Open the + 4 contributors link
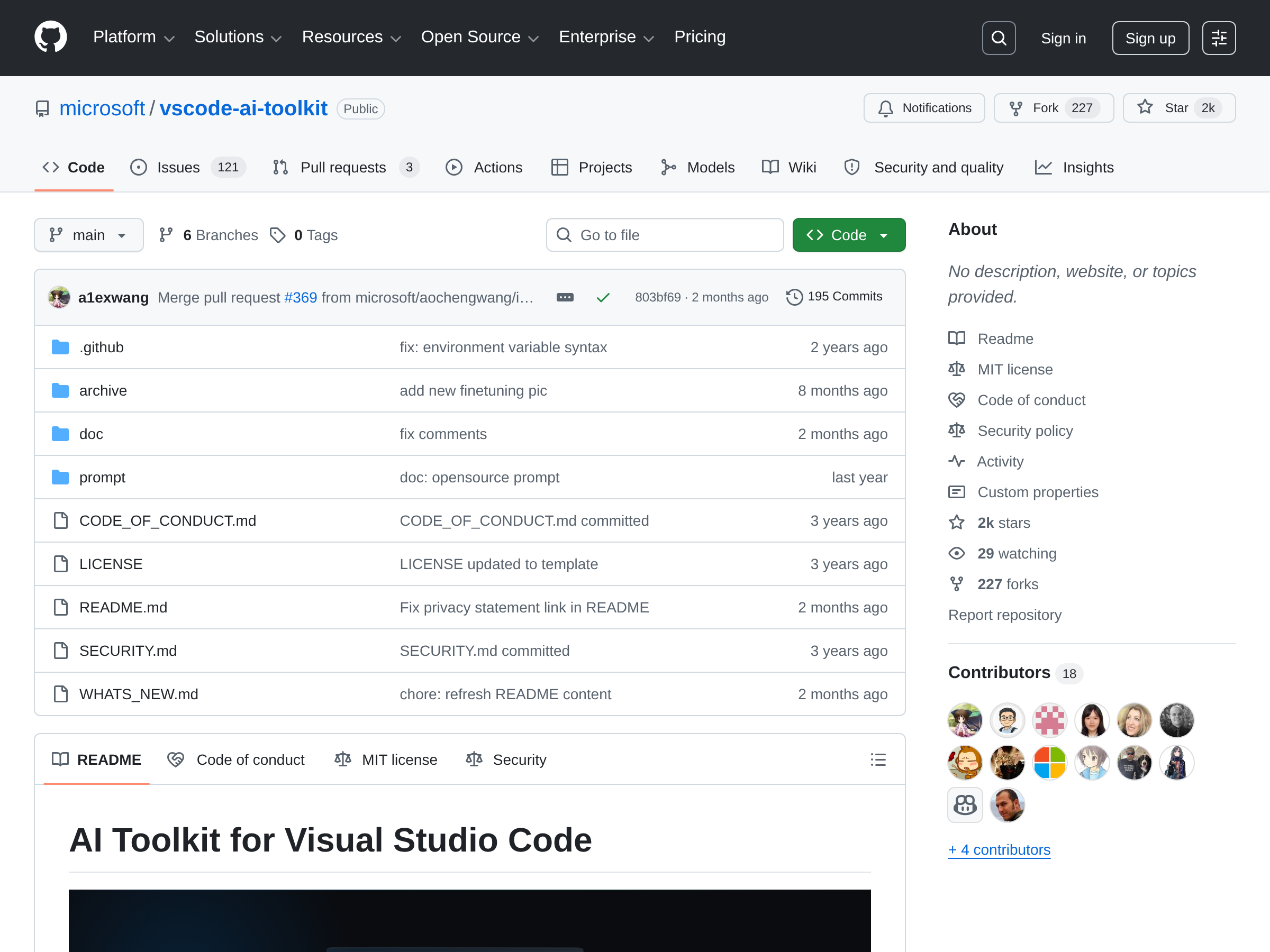 tap(999, 849)
